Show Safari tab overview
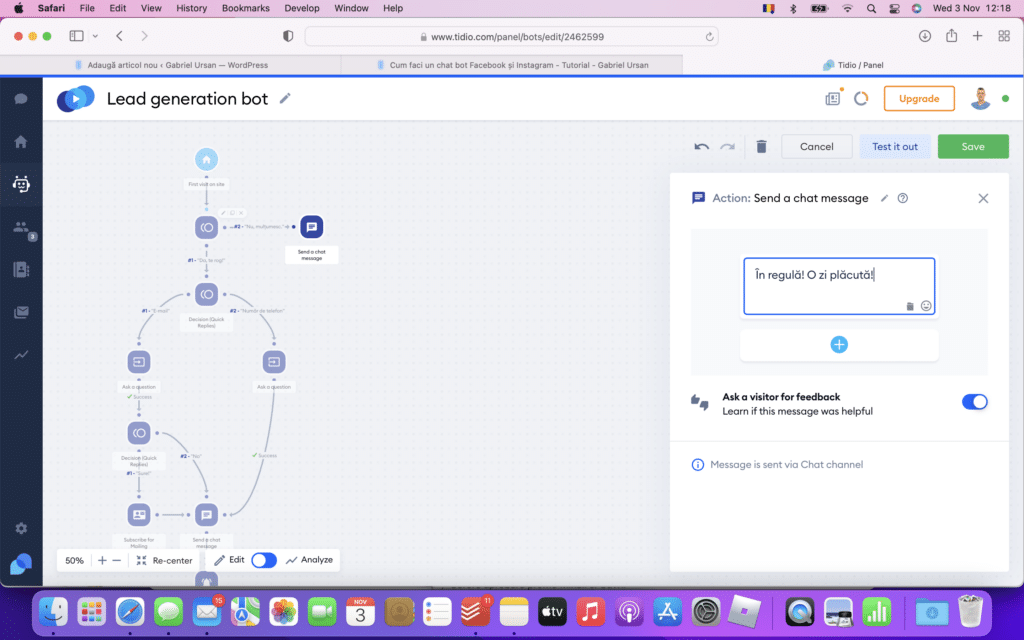 [x=1004, y=37]
